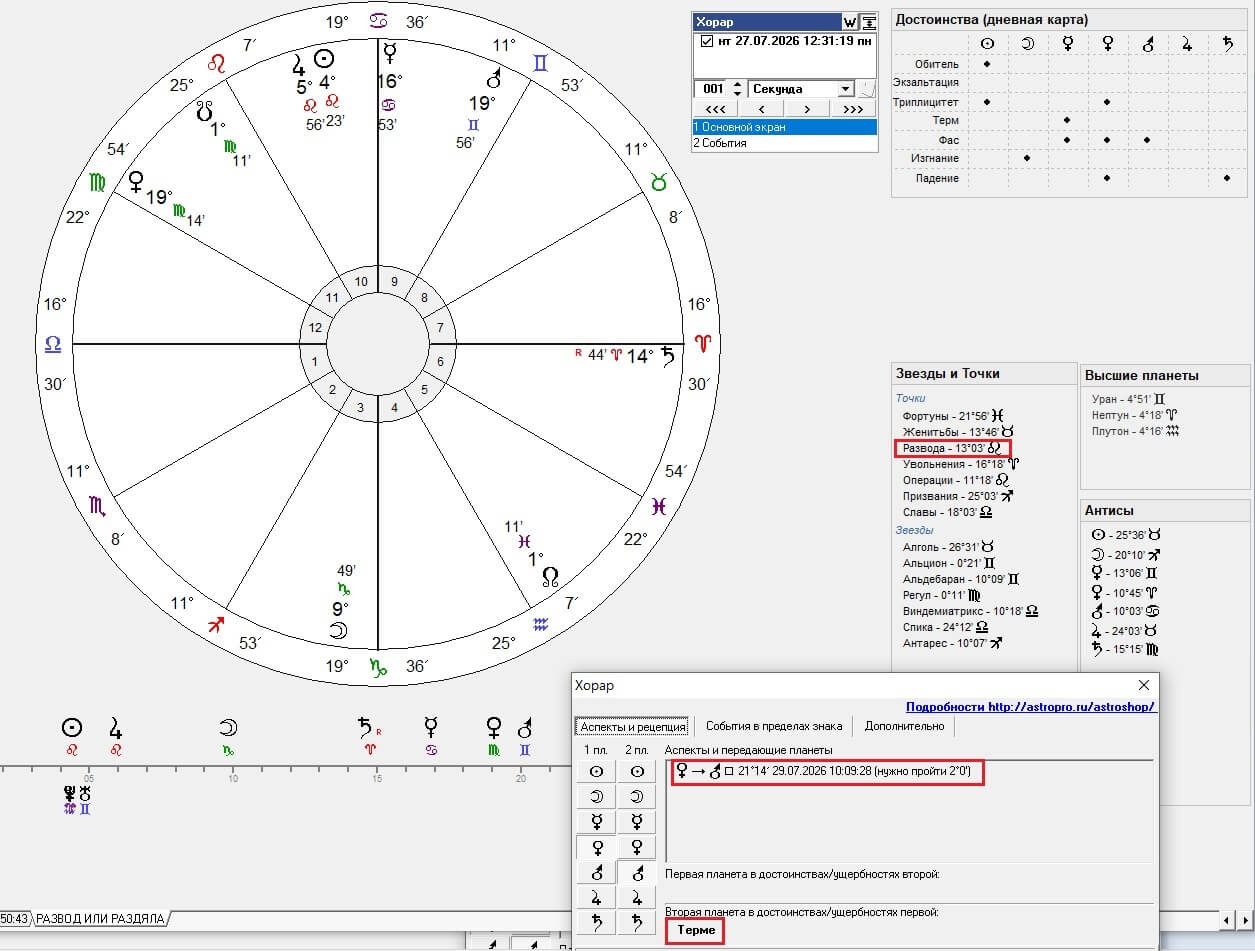Select Moon in the 1 пл. column
This screenshot has width=1255, height=951.
pyautogui.click(x=596, y=797)
